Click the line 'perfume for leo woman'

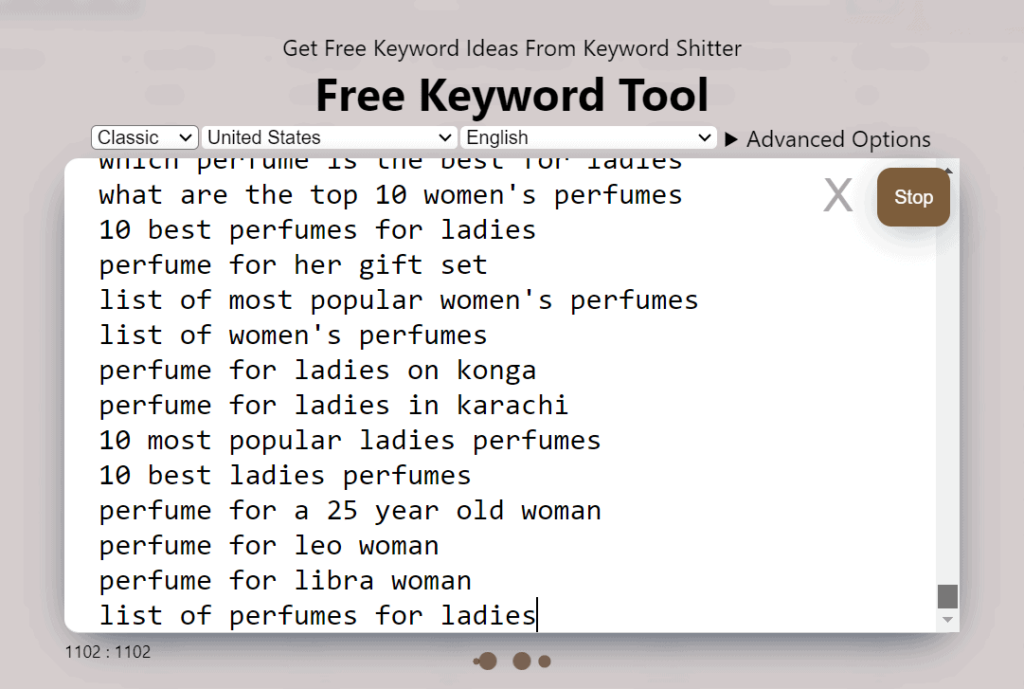pyautogui.click(x=267, y=545)
